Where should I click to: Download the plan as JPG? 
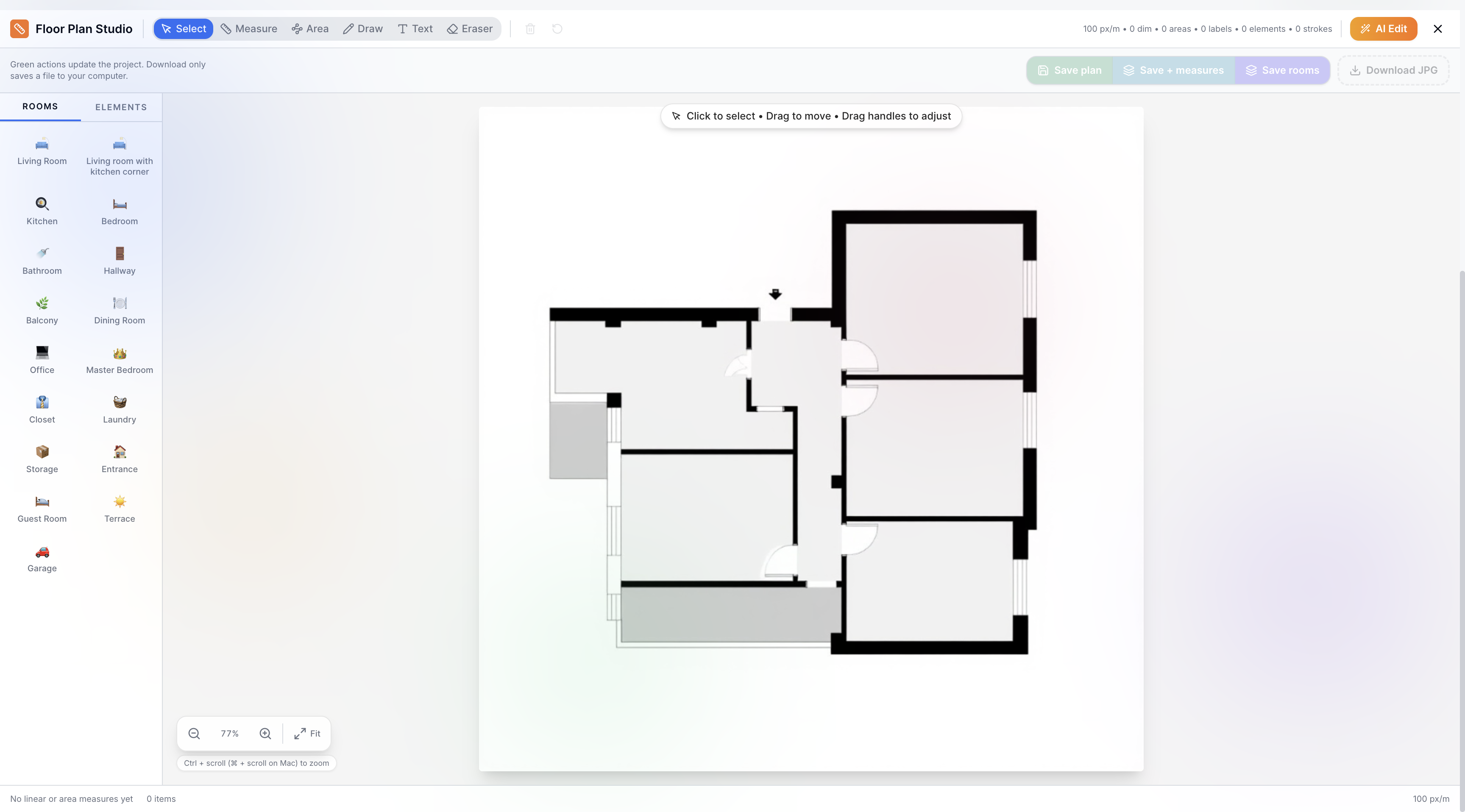pyautogui.click(x=1393, y=70)
